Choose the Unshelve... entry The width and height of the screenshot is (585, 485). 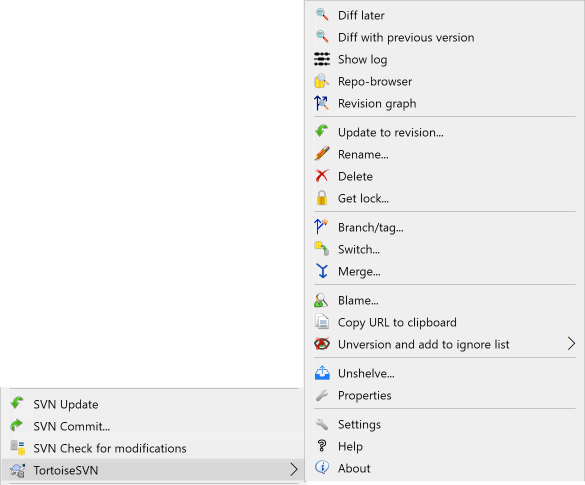click(x=445, y=373)
